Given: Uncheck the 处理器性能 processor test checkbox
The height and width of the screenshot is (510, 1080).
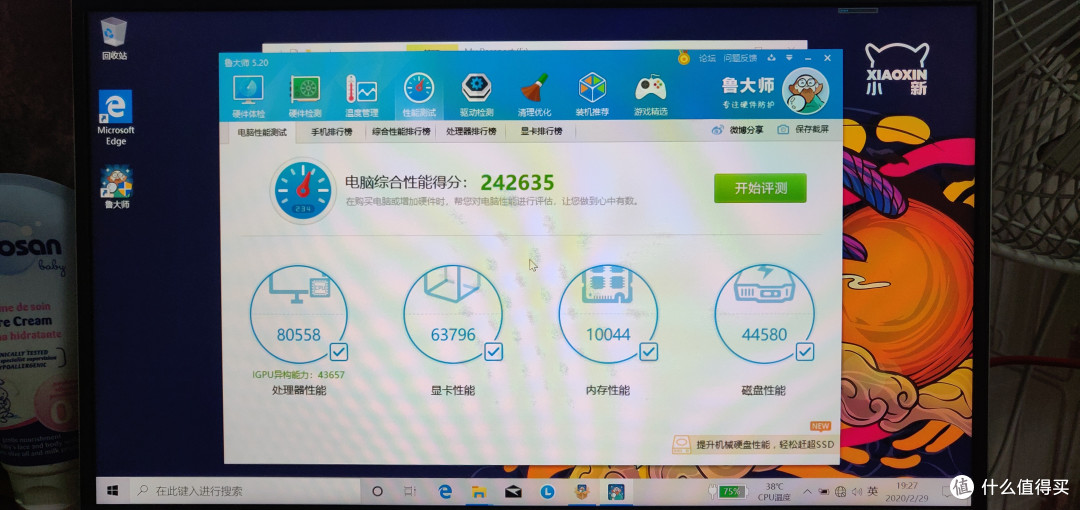Looking at the screenshot, I should pos(339,351).
